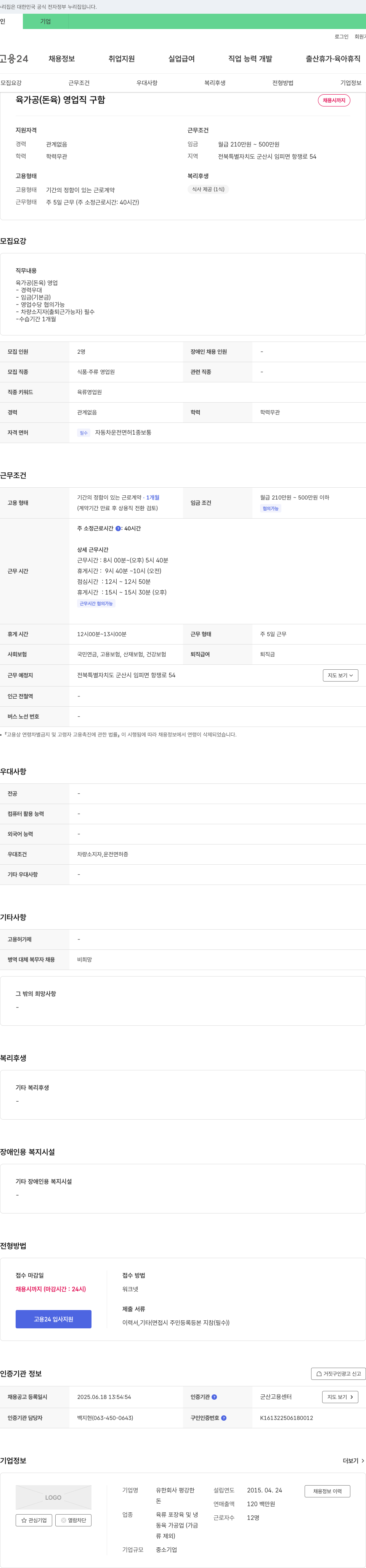Click the 구인인증번호 help icon
Screen dimensions: 366x1568
(224, 1418)
